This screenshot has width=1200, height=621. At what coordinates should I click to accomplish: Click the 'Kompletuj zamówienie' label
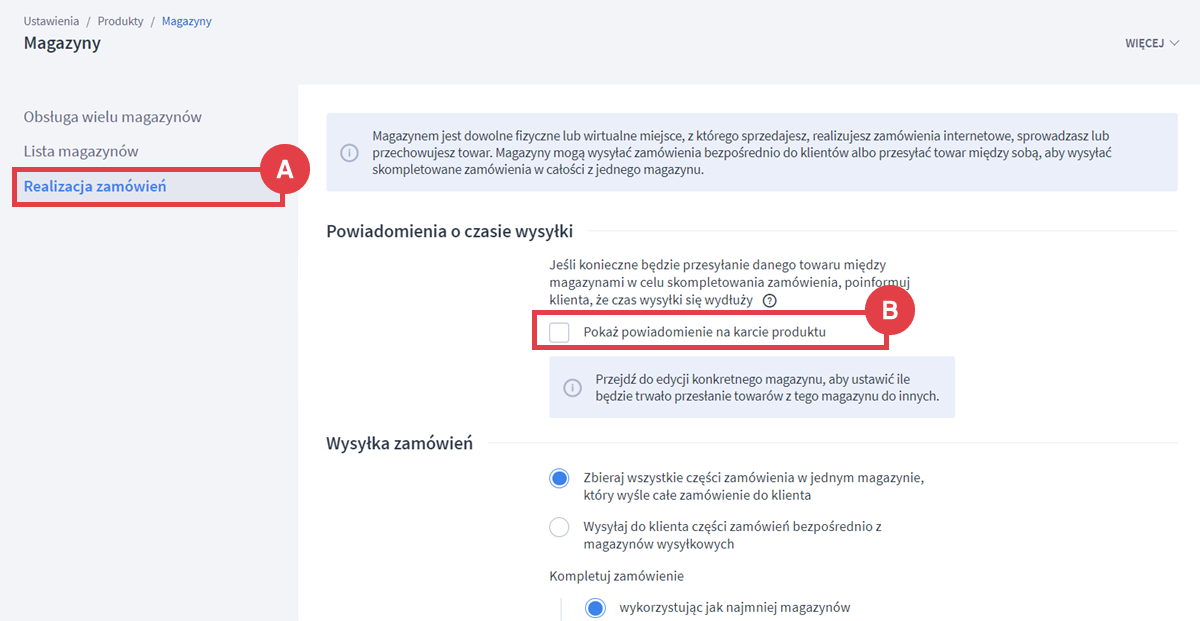click(616, 576)
